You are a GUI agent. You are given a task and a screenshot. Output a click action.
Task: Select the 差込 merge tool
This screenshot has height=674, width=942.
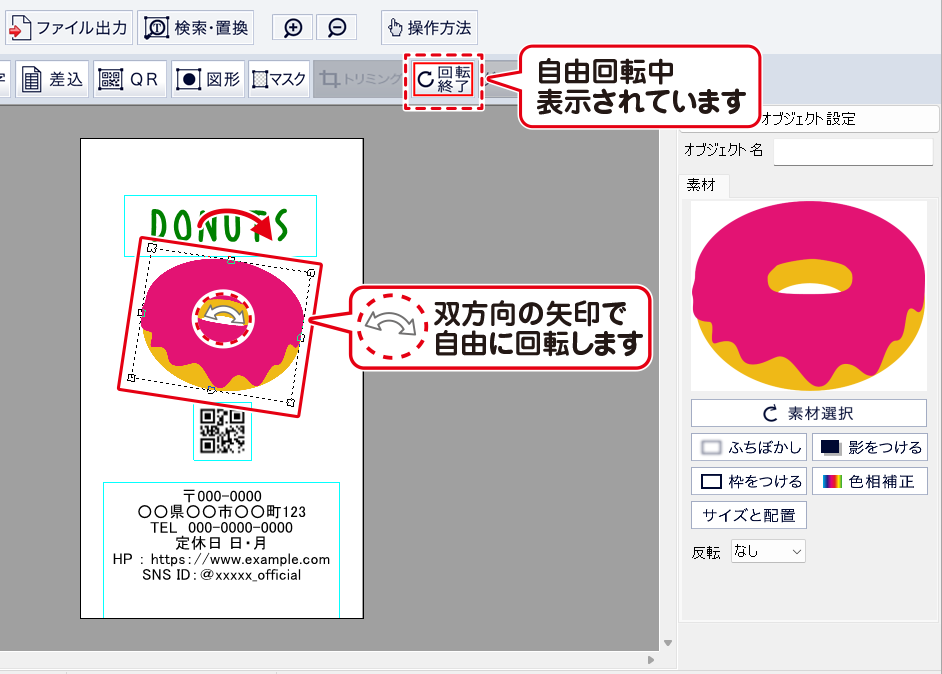coord(53,80)
